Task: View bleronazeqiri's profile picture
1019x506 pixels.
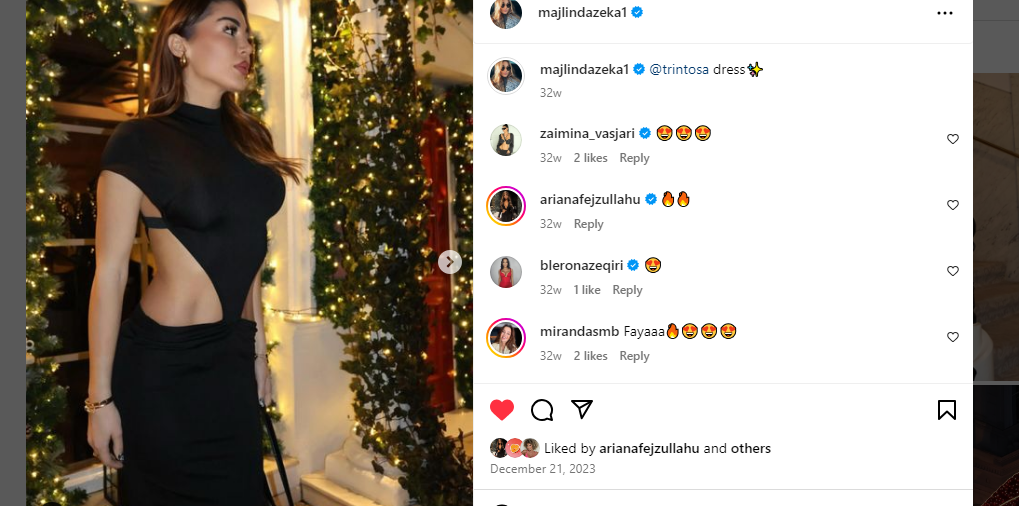Action: (x=506, y=272)
